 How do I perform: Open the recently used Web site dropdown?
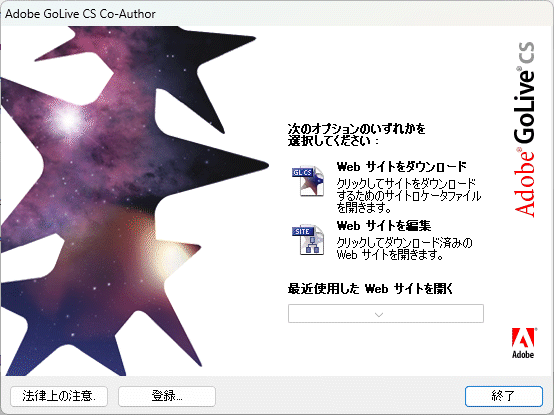point(385,314)
